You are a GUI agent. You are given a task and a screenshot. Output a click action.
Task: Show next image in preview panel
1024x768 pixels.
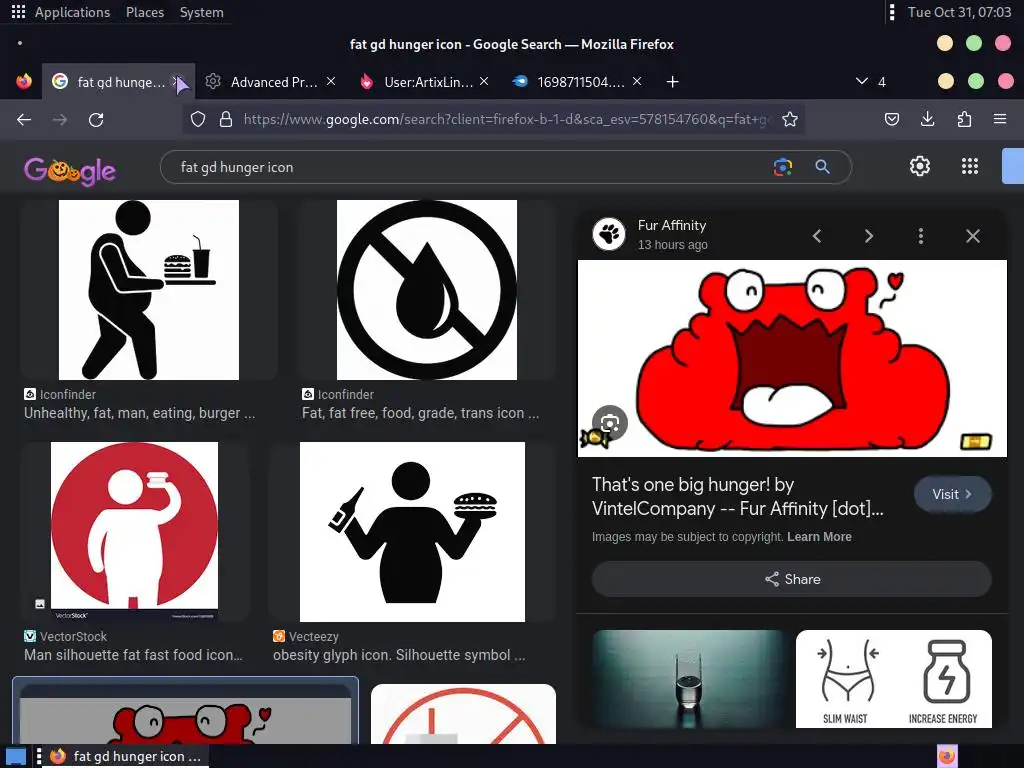pos(869,236)
